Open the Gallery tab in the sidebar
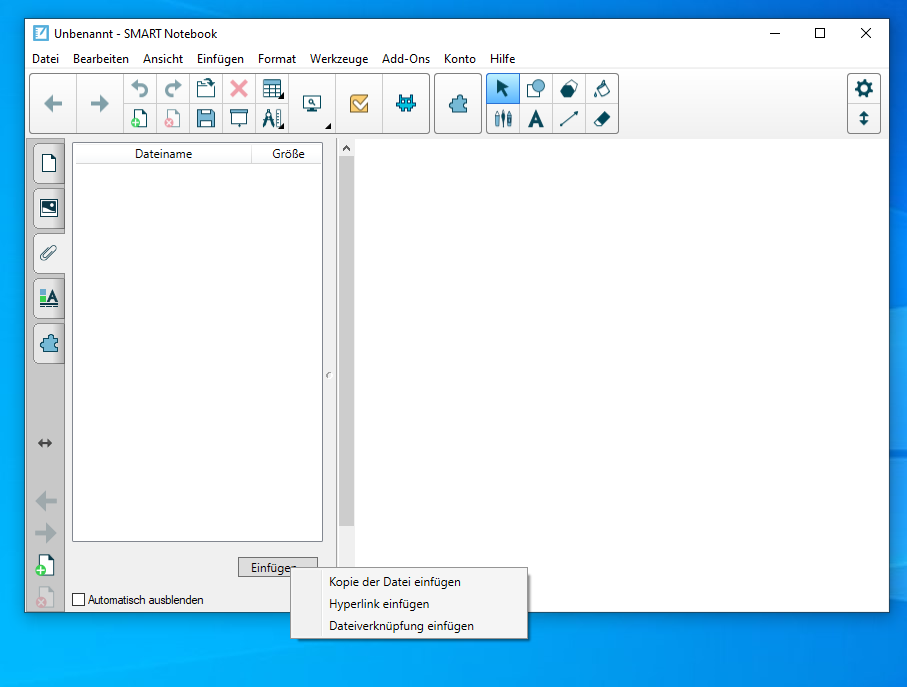Image resolution: width=907 pixels, height=687 pixels. tap(48, 208)
